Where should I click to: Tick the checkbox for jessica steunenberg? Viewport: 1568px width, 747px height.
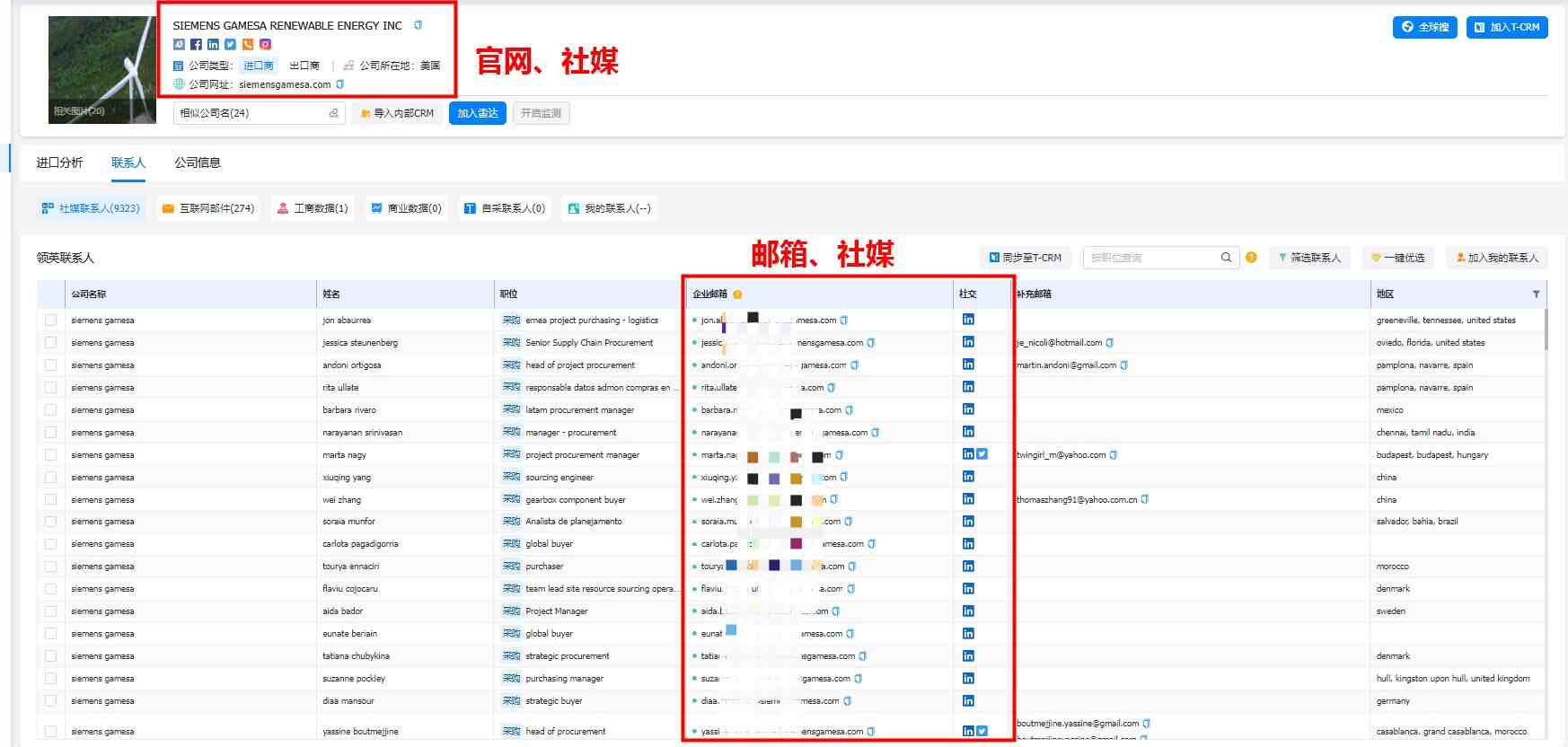pyautogui.click(x=50, y=342)
